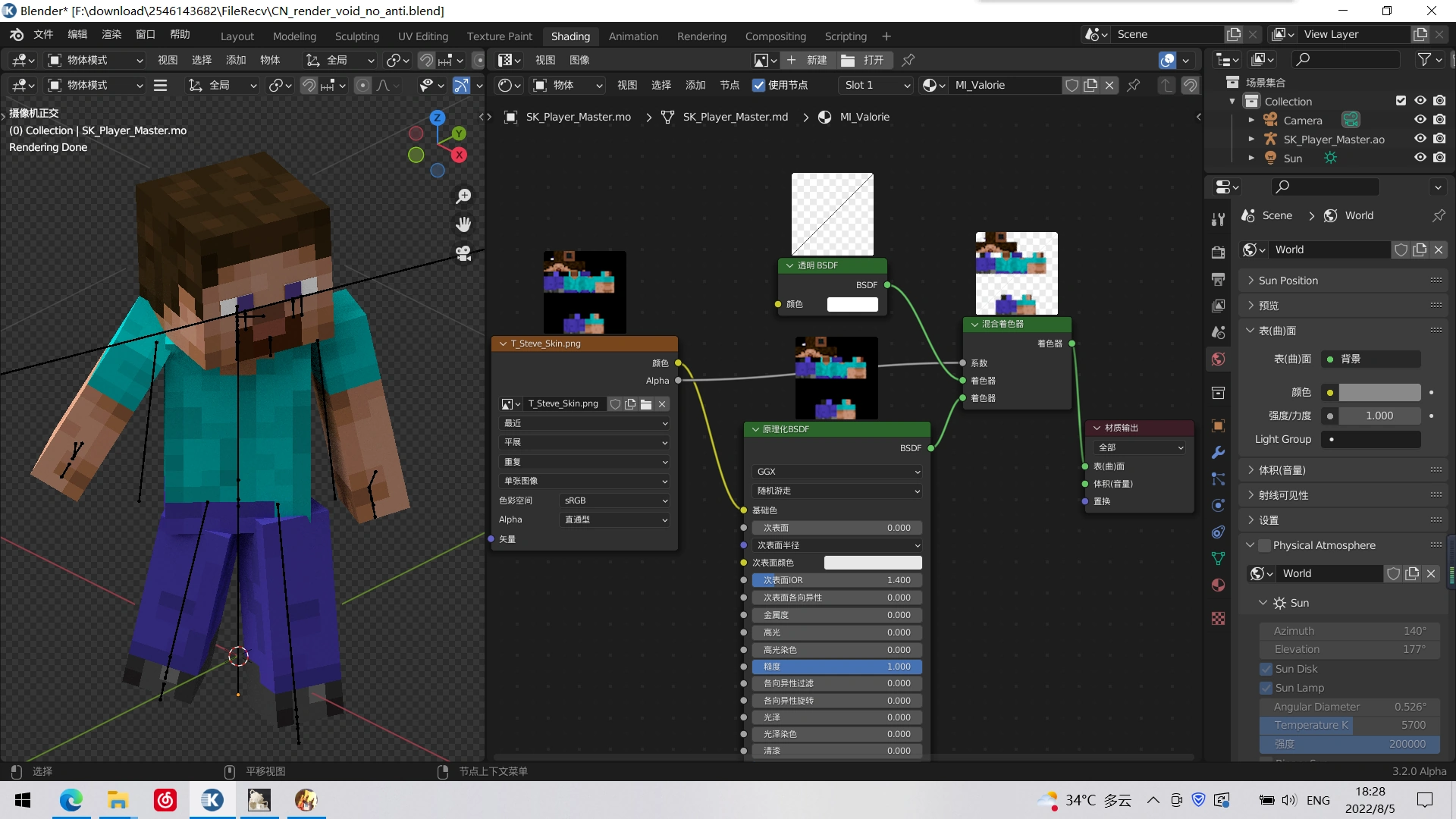Open image folder icon in T_Steve_Skin node
This screenshot has height=819, width=1456.
646,404
